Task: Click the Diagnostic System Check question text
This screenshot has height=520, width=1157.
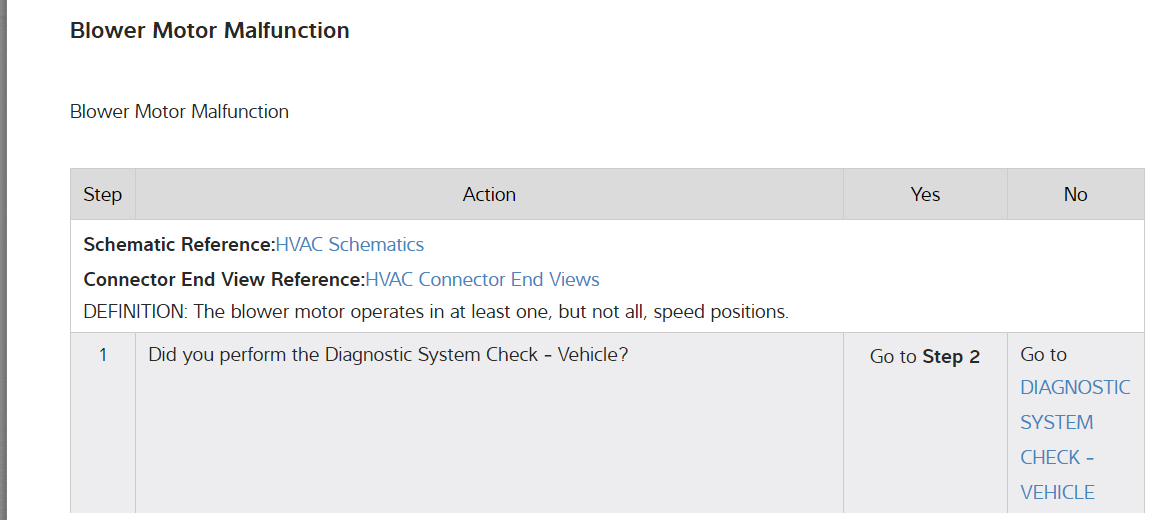Action: [x=388, y=354]
